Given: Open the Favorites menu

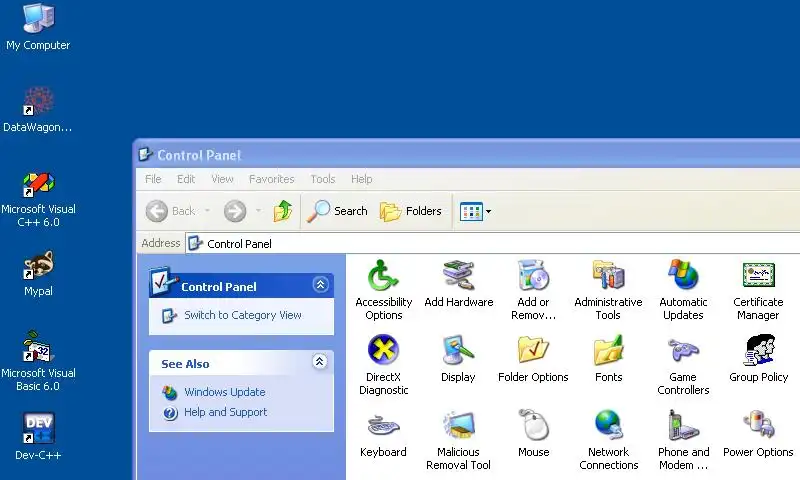Looking at the screenshot, I should pyautogui.click(x=271, y=179).
